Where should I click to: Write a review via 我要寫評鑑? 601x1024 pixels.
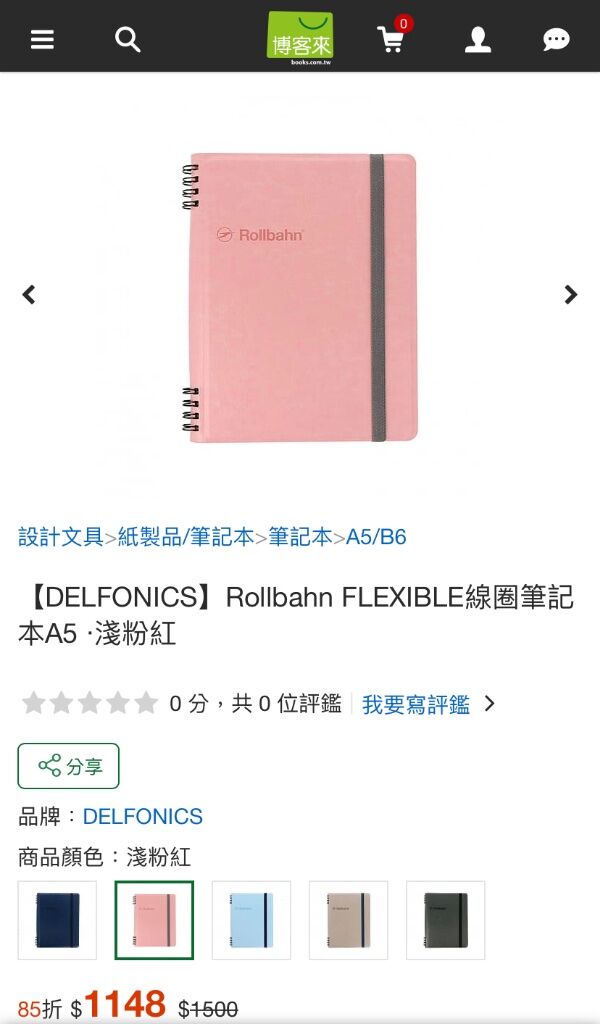click(416, 704)
